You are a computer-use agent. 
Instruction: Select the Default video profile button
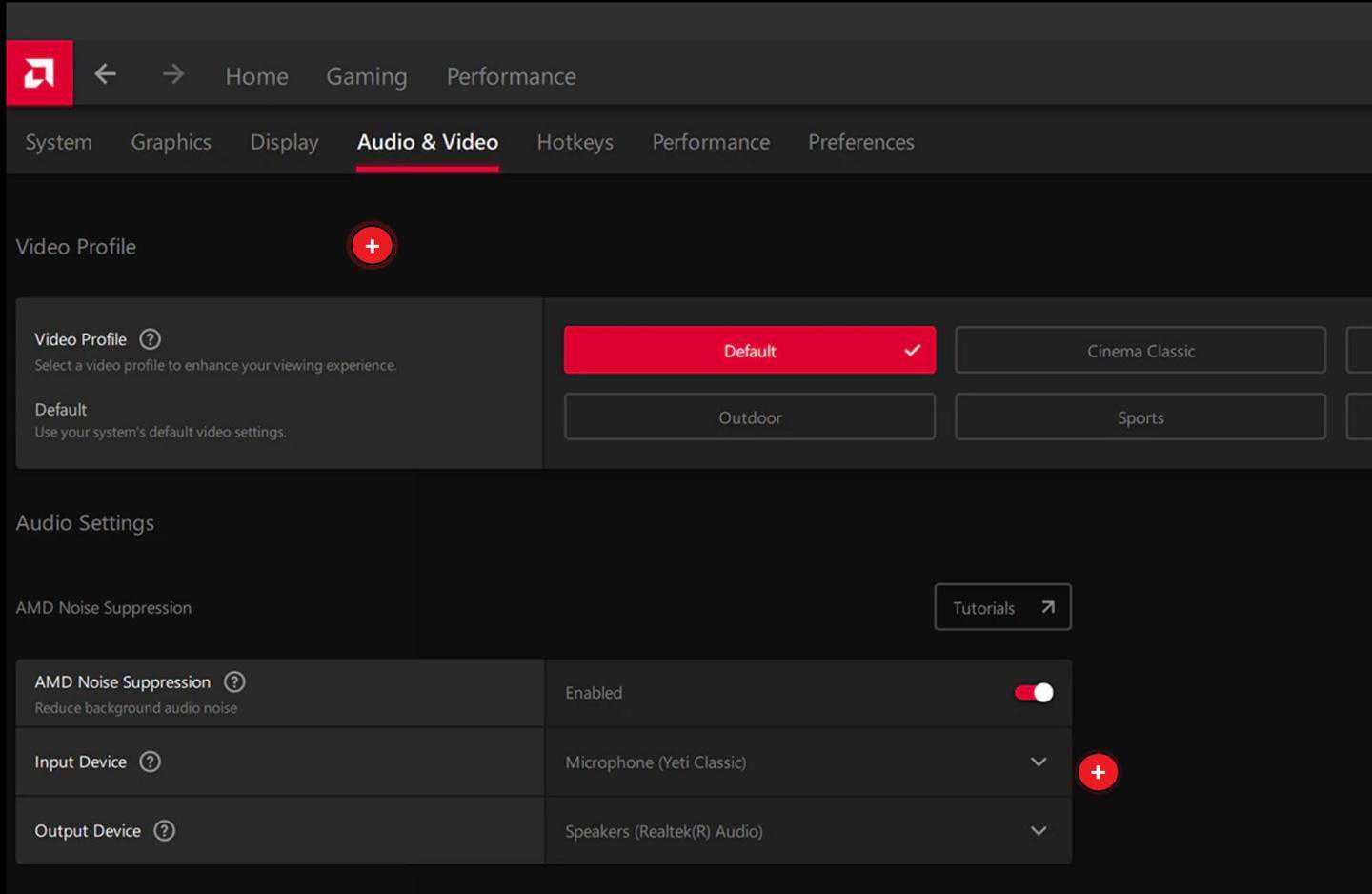point(749,351)
